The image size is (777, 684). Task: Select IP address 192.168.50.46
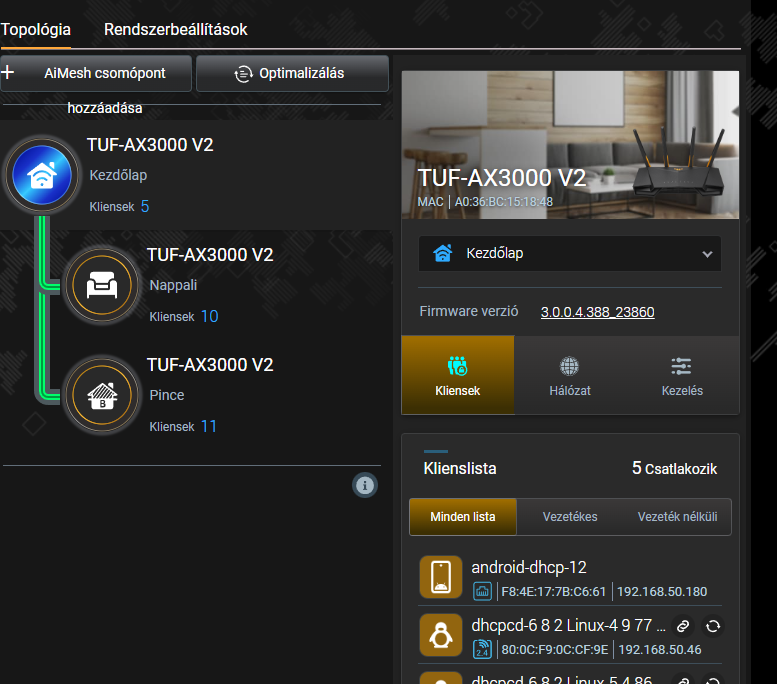(660, 649)
